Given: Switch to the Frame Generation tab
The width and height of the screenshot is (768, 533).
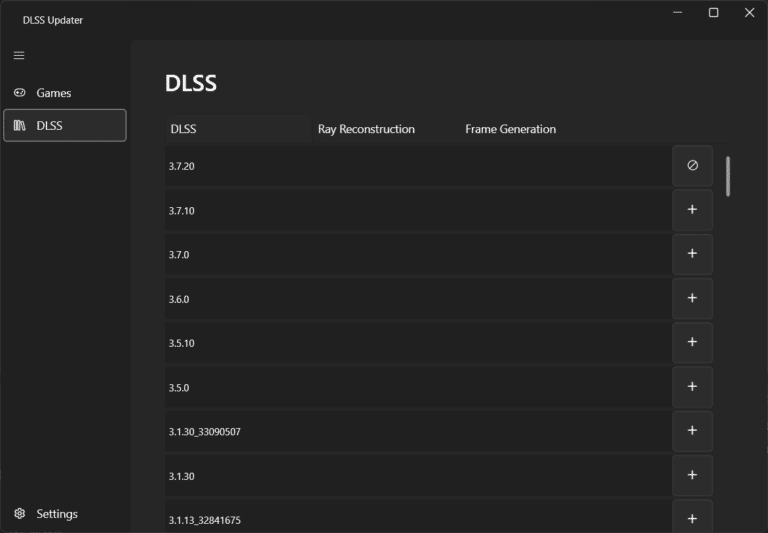Looking at the screenshot, I should (510, 129).
